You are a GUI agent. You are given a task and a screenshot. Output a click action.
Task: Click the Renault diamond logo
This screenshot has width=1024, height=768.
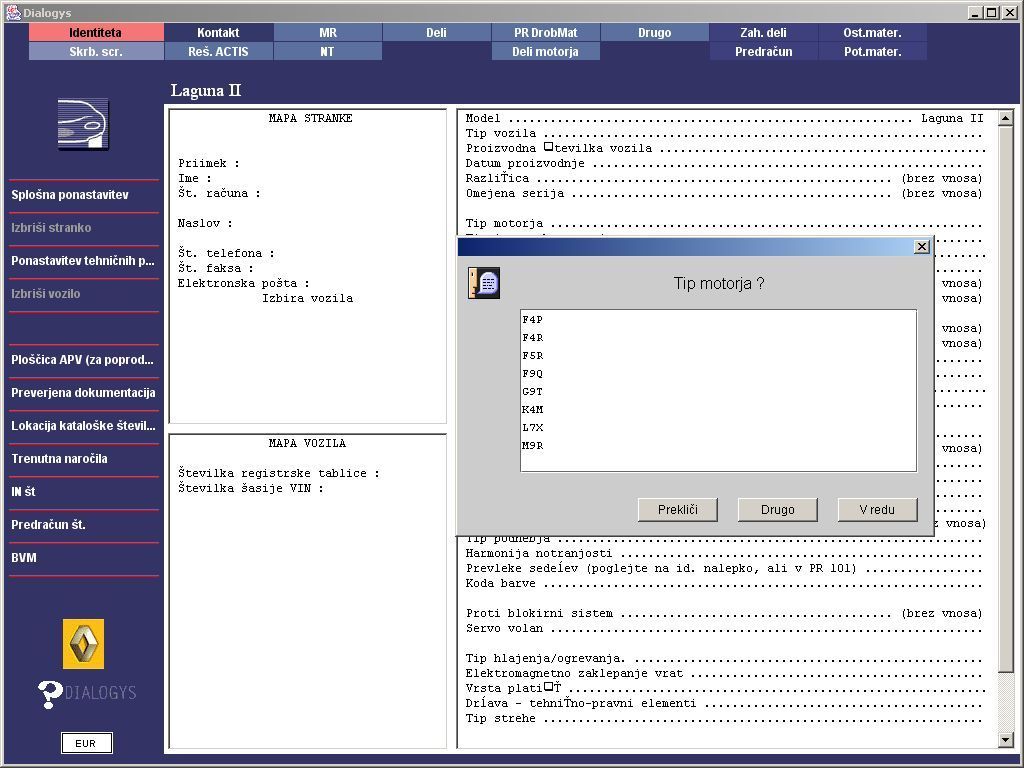[x=84, y=644]
